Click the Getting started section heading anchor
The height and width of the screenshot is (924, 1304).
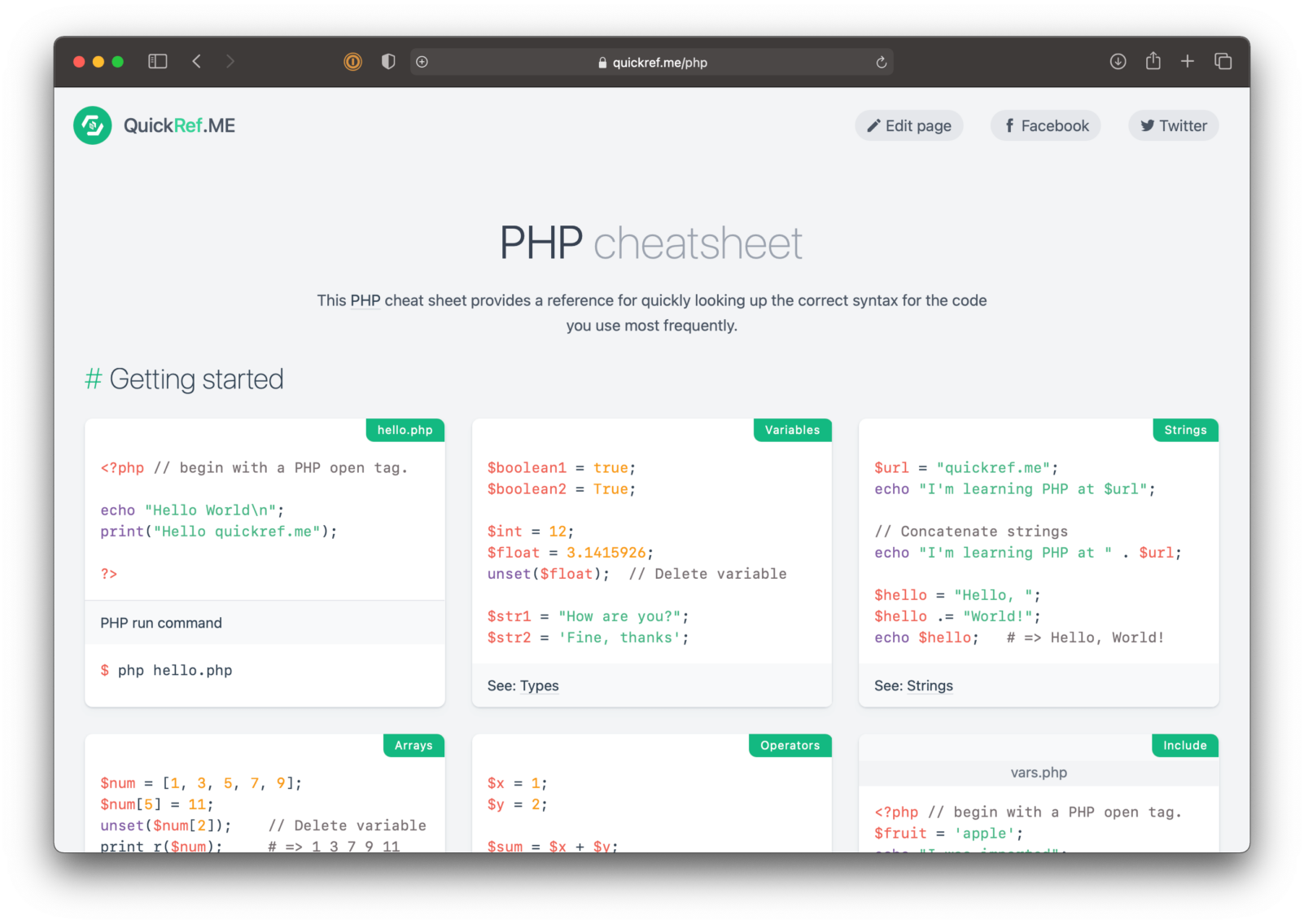(92, 379)
